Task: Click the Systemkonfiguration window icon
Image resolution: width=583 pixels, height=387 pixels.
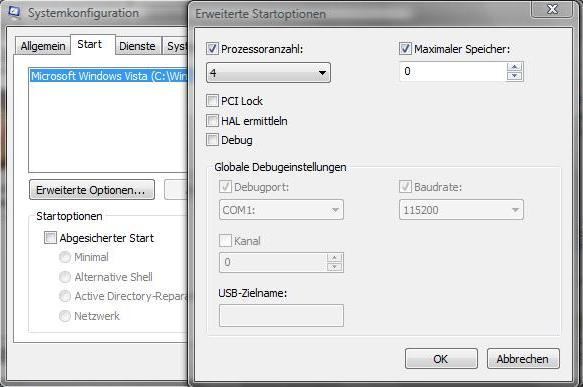Action: click(14, 12)
